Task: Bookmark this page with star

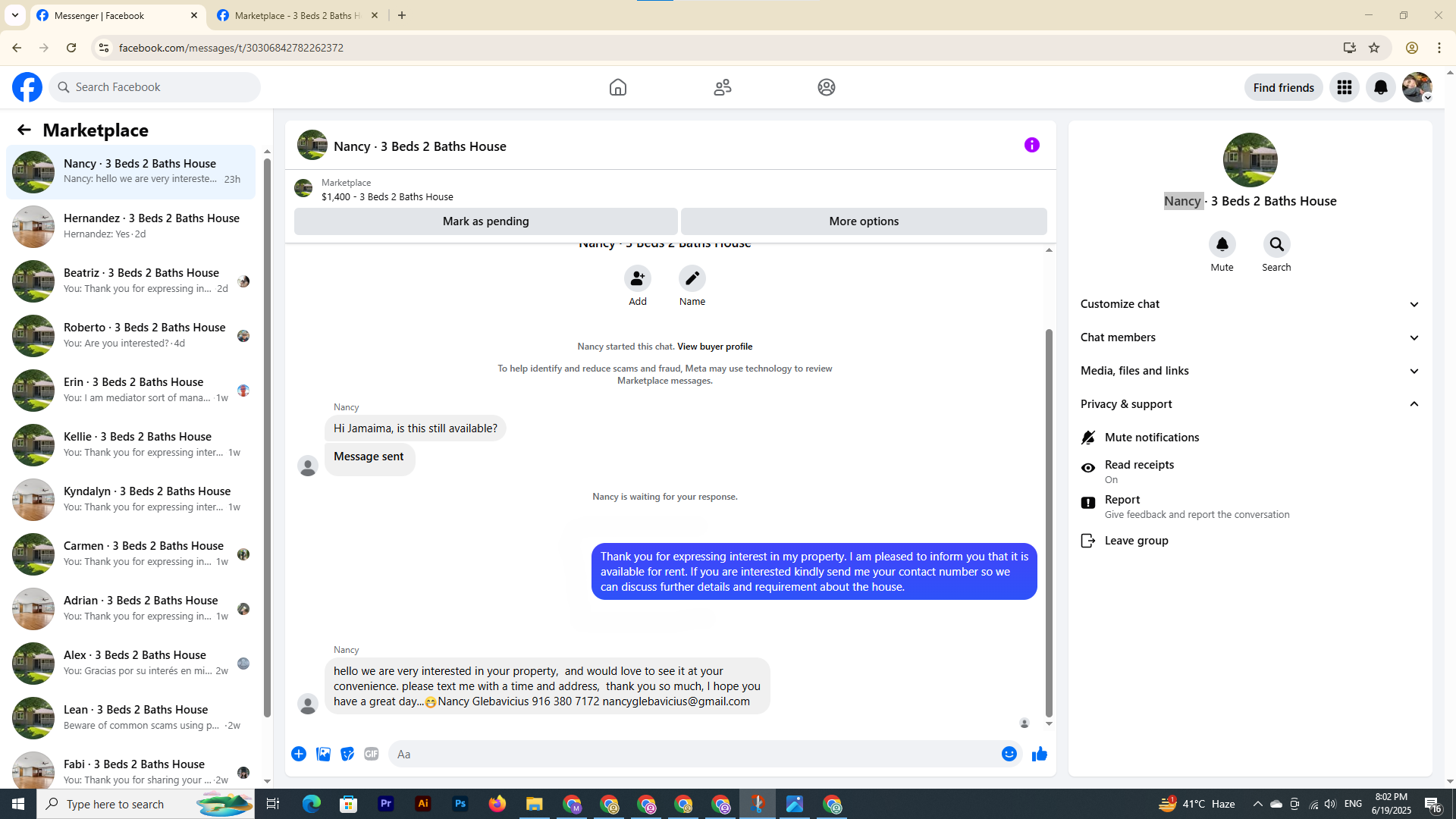Action: (x=1374, y=48)
